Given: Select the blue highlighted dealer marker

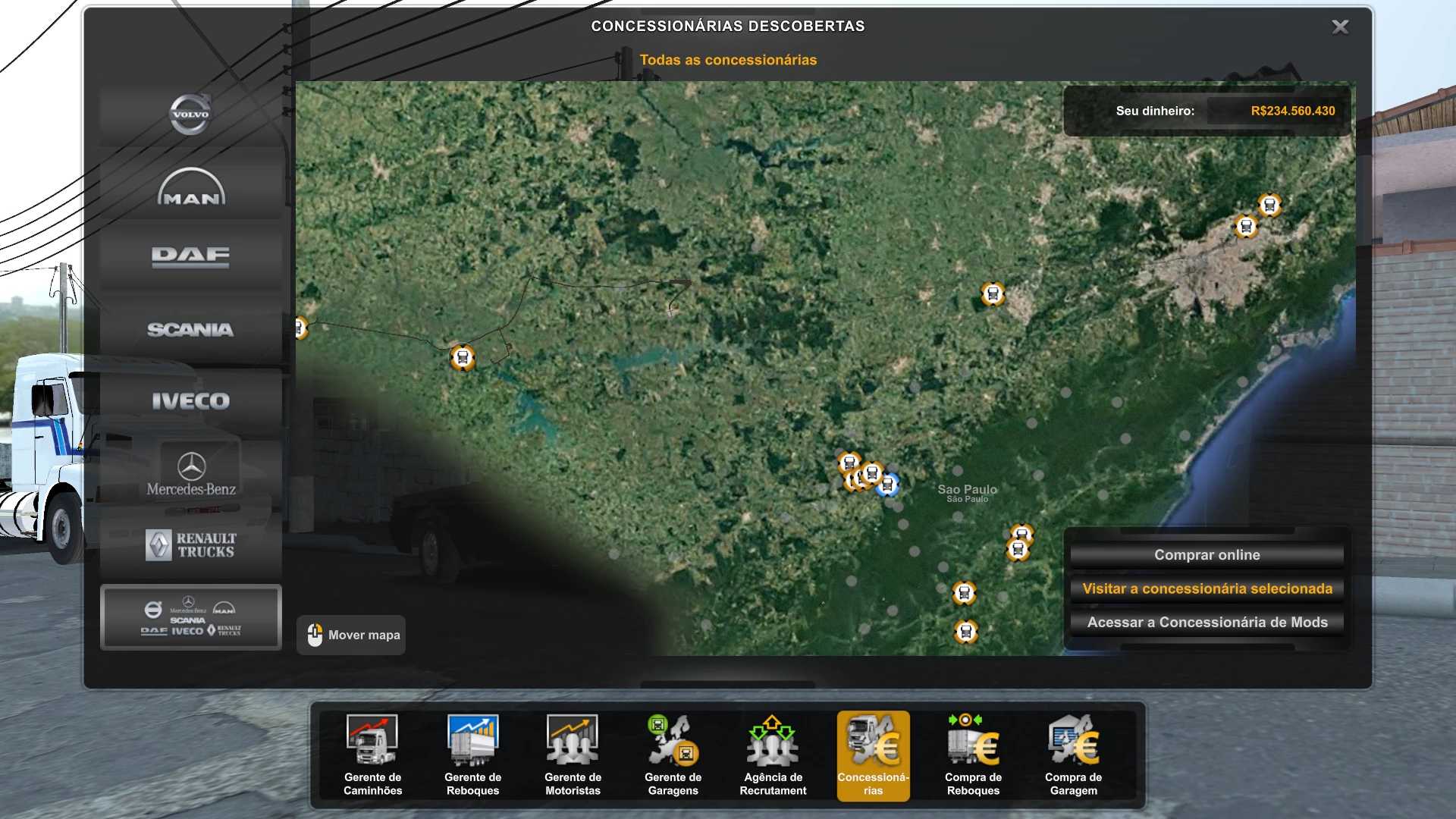Looking at the screenshot, I should (x=887, y=485).
